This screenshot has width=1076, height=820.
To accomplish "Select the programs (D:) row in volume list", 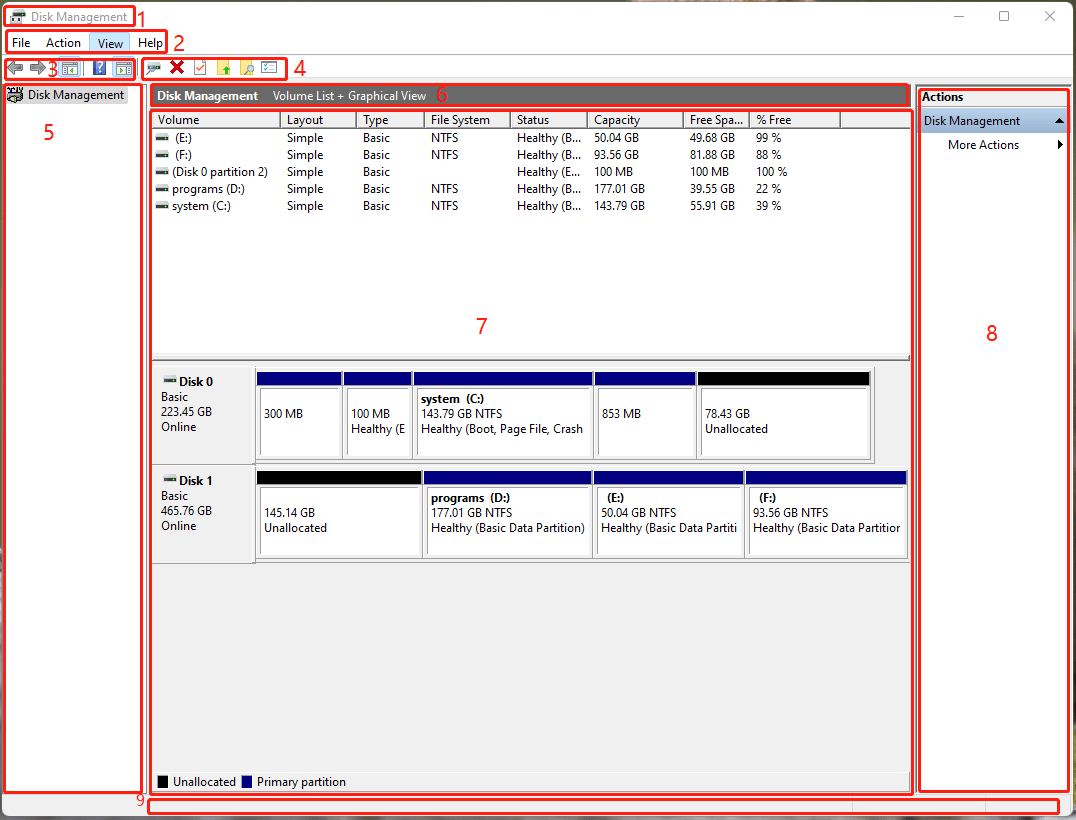I will pos(208,189).
